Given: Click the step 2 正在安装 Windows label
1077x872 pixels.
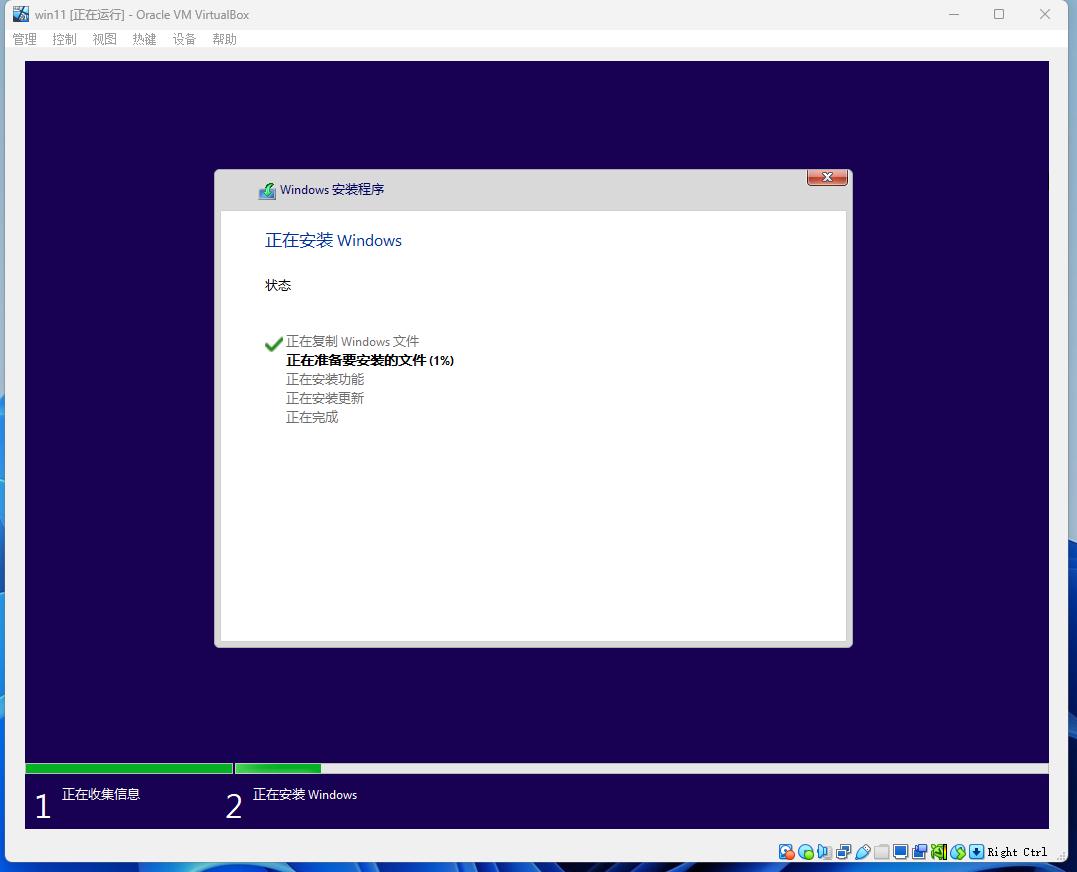Looking at the screenshot, I should 305,794.
